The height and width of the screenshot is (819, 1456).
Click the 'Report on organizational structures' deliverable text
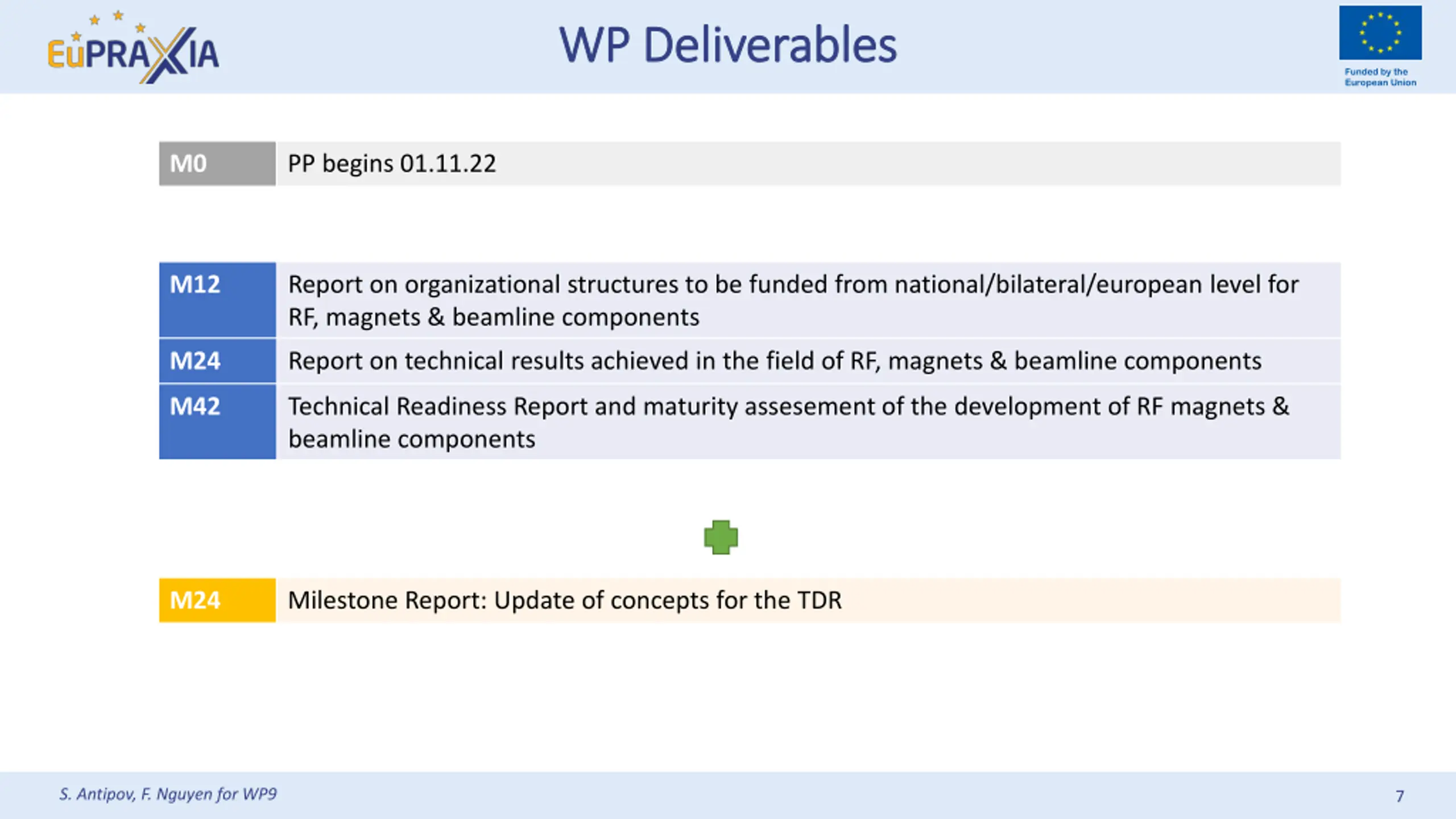793,300
